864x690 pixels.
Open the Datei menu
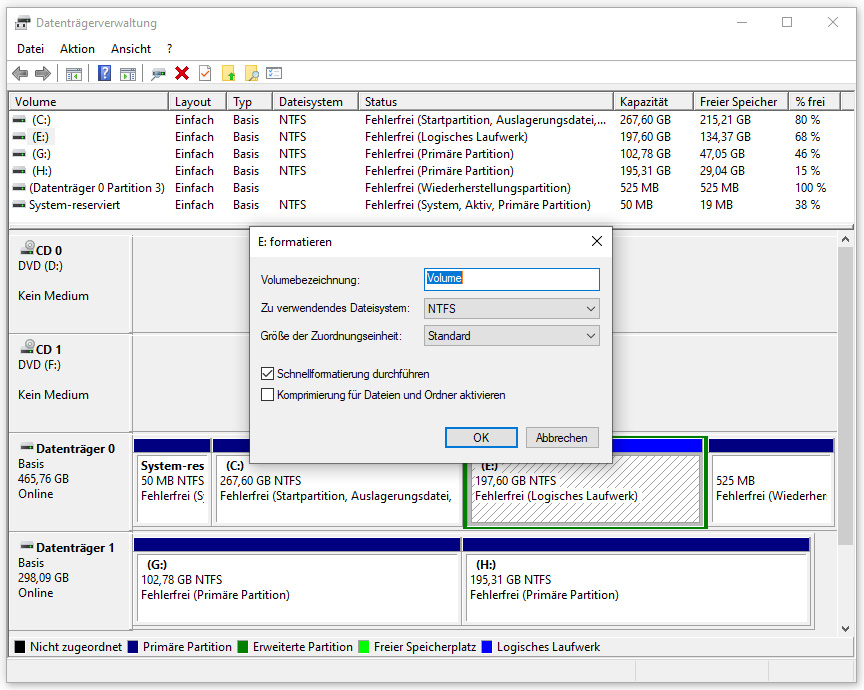[31, 48]
